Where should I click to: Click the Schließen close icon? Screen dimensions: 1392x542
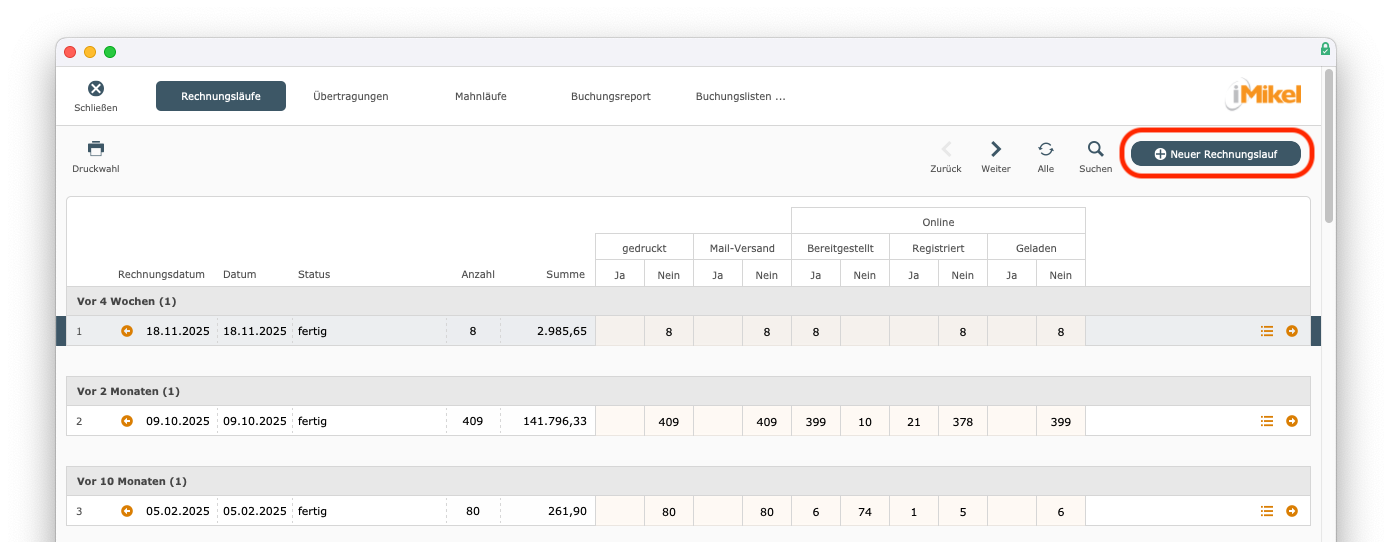[x=96, y=90]
